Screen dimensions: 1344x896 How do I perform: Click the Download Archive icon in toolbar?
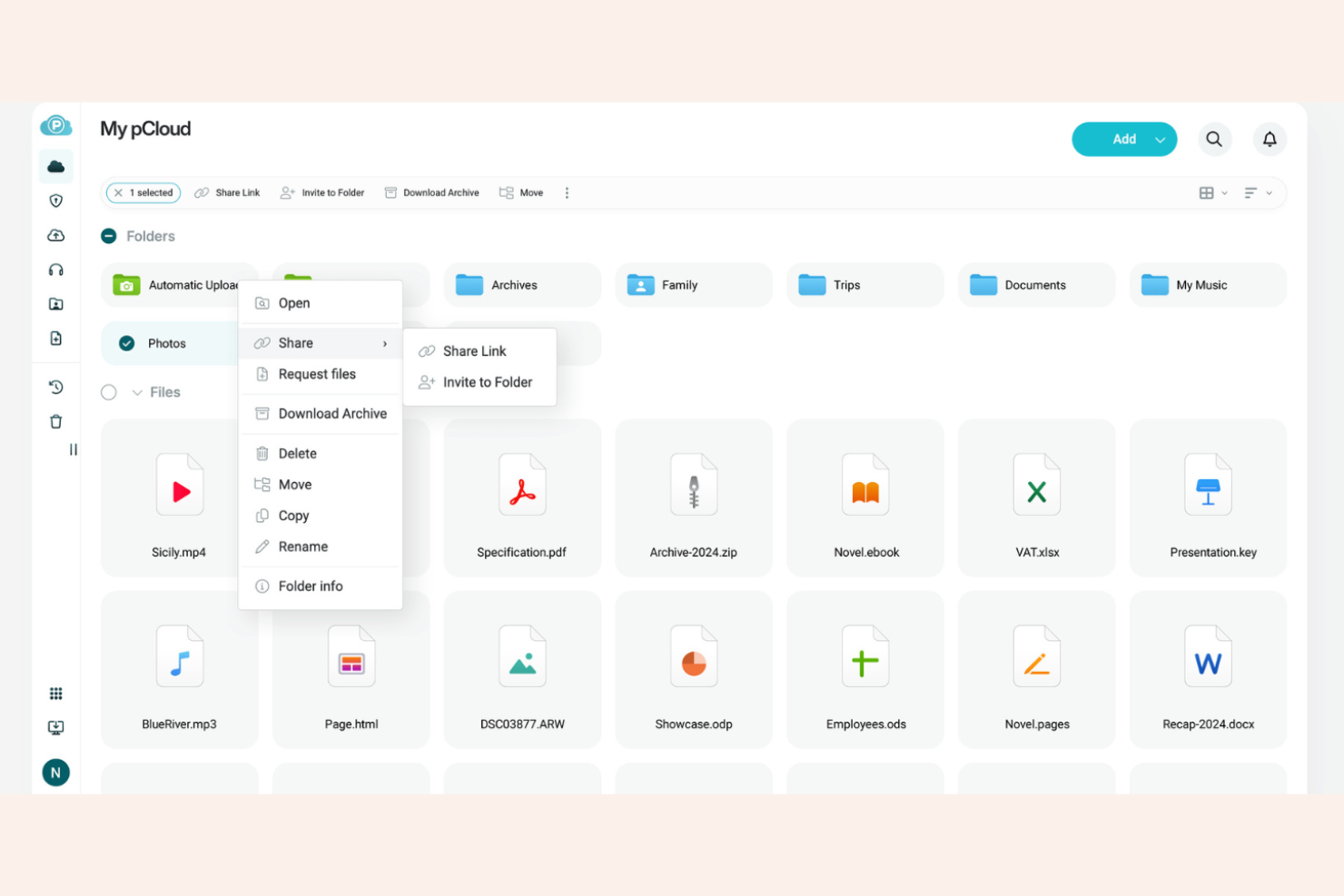pos(390,192)
